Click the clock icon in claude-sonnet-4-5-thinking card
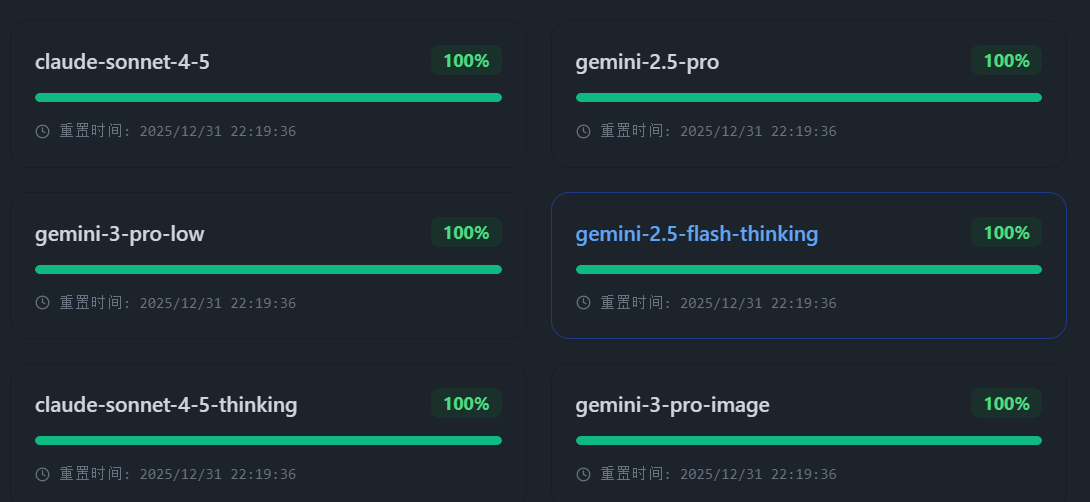1090x502 pixels. (42, 474)
